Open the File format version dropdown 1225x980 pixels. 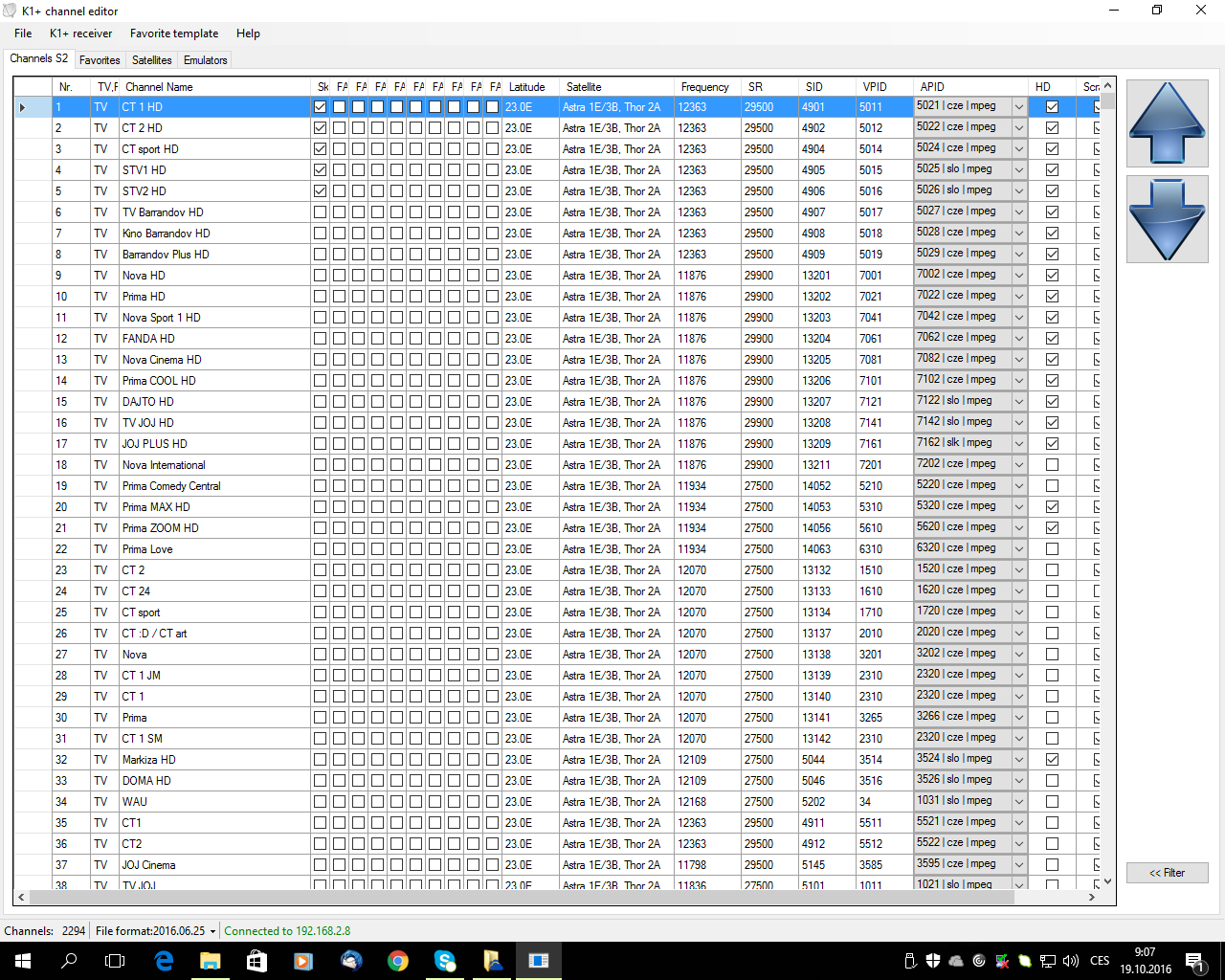[x=212, y=931]
